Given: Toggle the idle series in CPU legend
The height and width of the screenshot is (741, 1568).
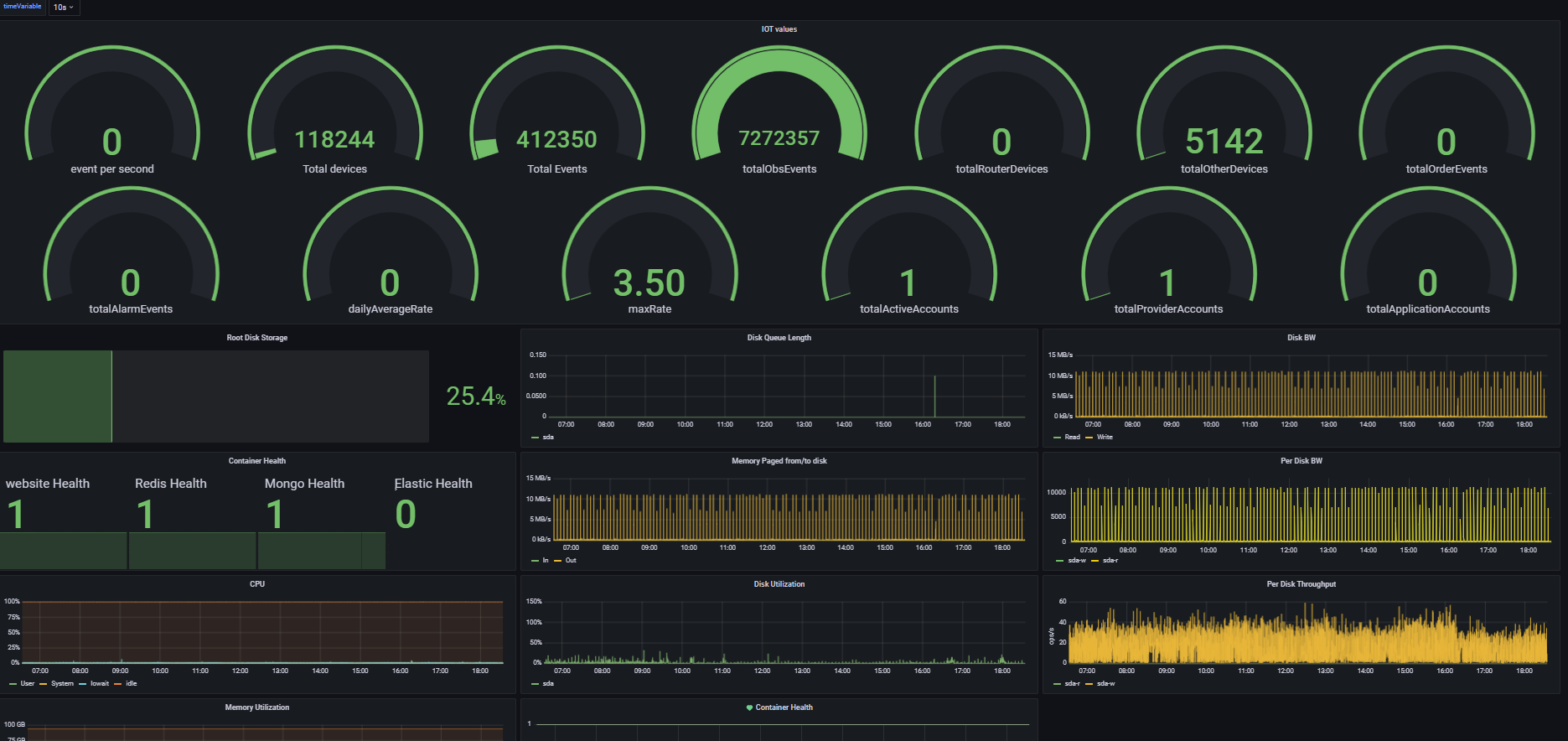Looking at the screenshot, I should point(131,684).
